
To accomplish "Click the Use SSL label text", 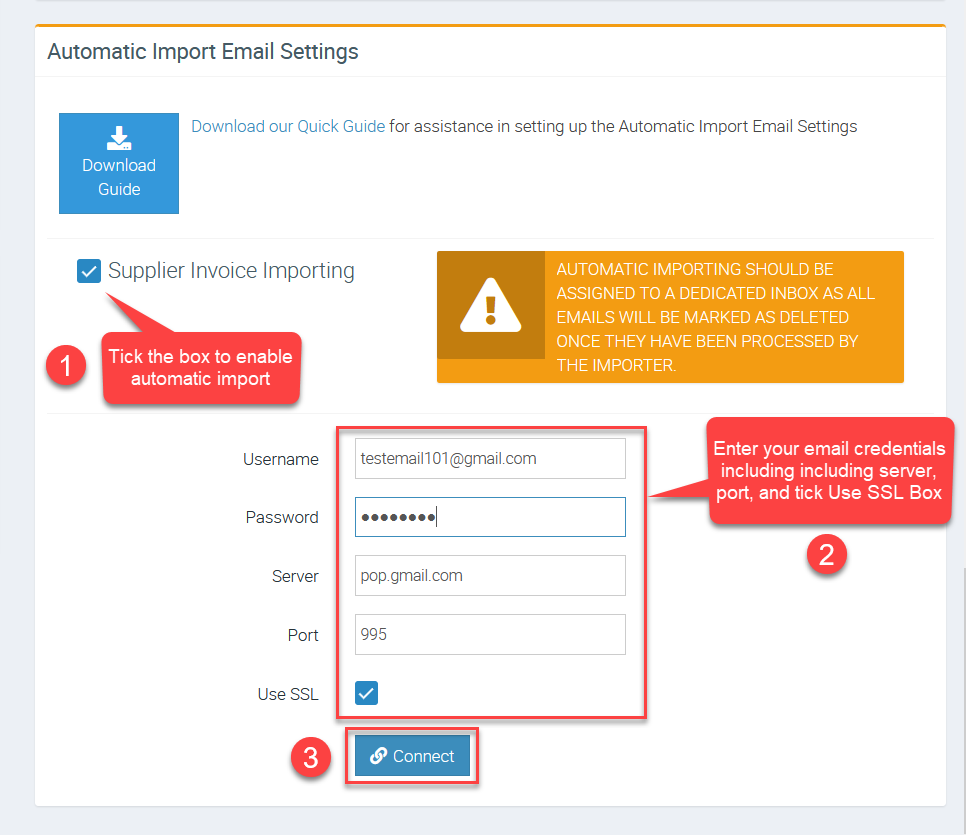I will (288, 694).
